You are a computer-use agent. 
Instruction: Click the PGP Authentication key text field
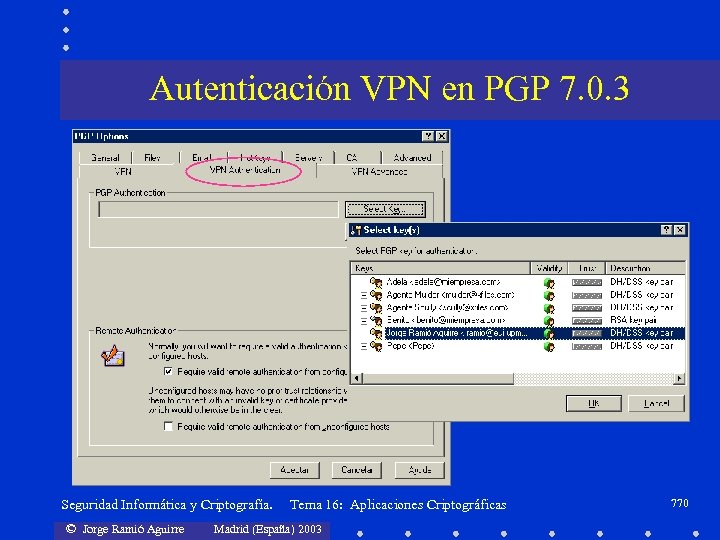tap(218, 209)
